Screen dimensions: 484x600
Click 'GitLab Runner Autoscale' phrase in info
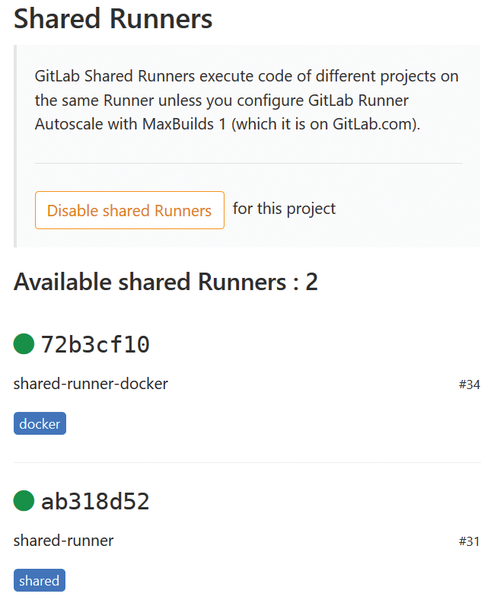[222, 112]
